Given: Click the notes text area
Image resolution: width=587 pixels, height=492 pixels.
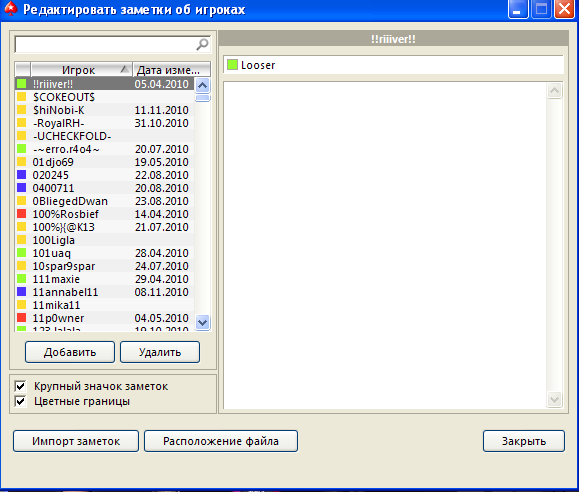Looking at the screenshot, I should click(x=385, y=245).
